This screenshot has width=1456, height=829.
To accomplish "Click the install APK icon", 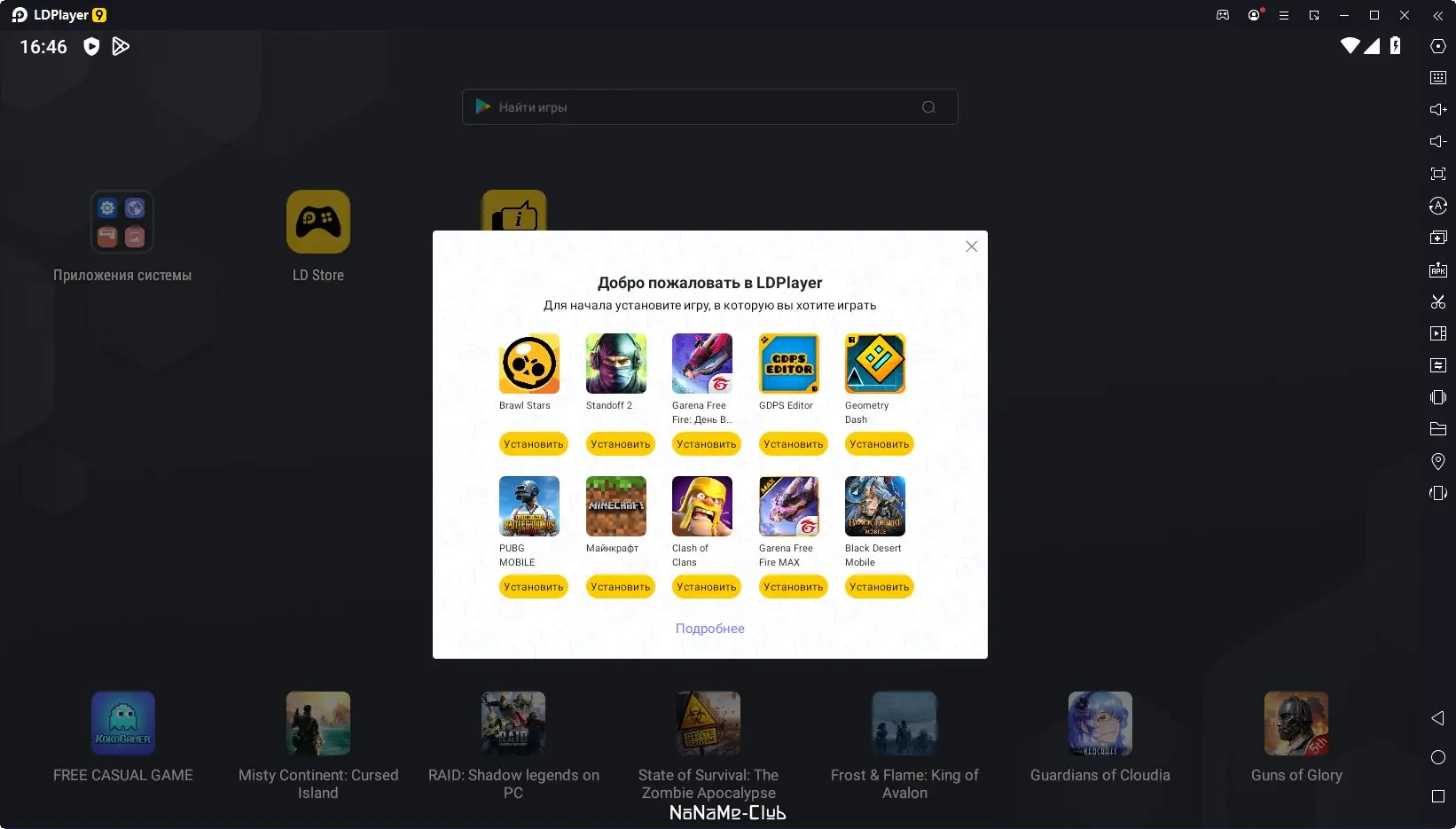I will point(1438,270).
